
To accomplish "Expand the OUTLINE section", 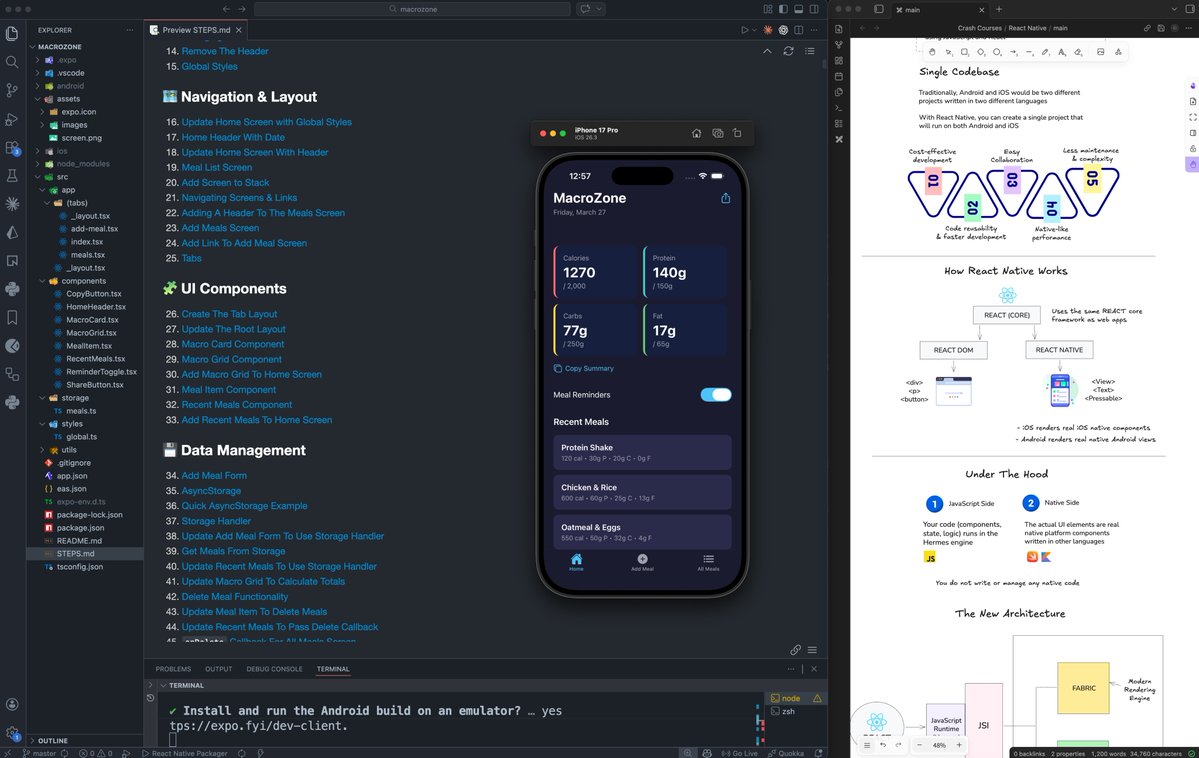I will tap(84, 740).
